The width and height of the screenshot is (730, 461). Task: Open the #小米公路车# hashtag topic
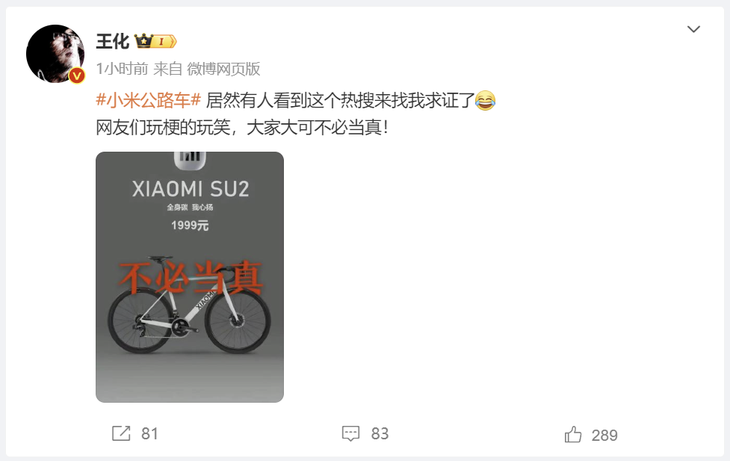pyautogui.click(x=149, y=100)
